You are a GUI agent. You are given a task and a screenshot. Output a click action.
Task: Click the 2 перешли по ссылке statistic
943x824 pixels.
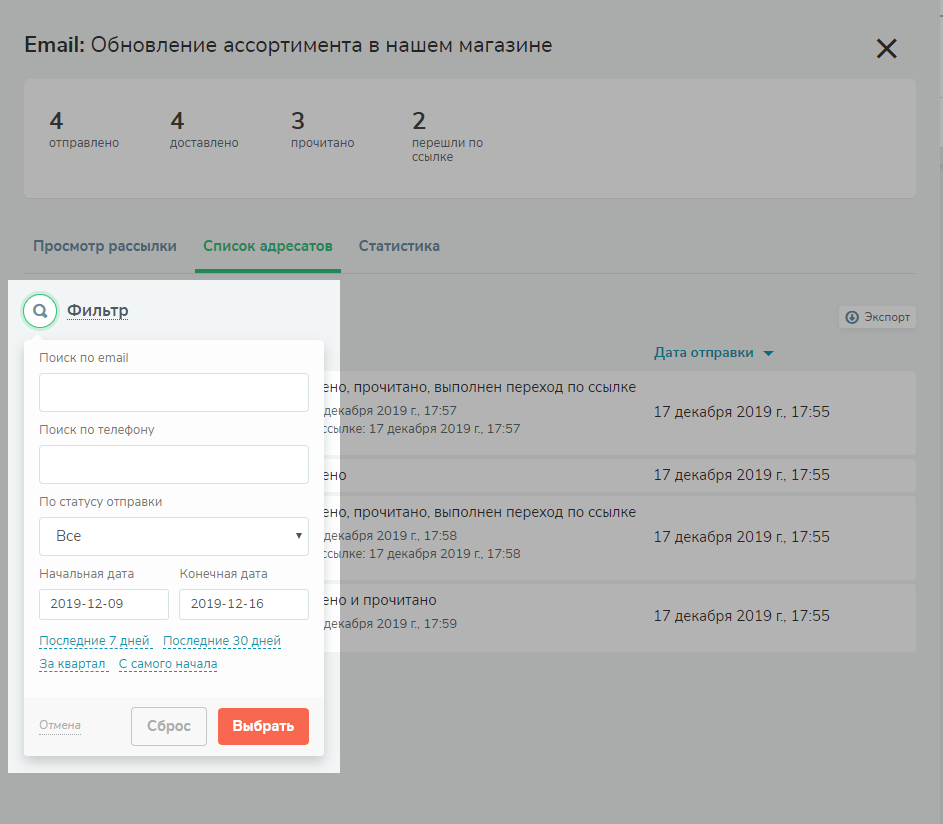coord(447,137)
